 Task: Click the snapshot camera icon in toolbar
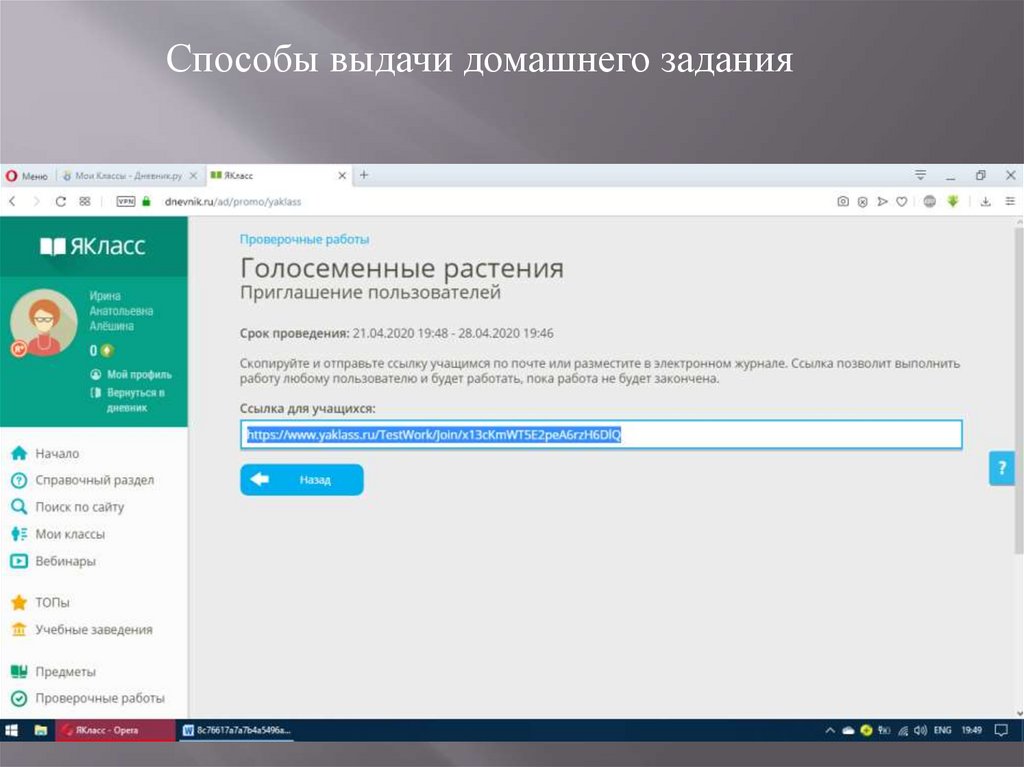coord(843,201)
